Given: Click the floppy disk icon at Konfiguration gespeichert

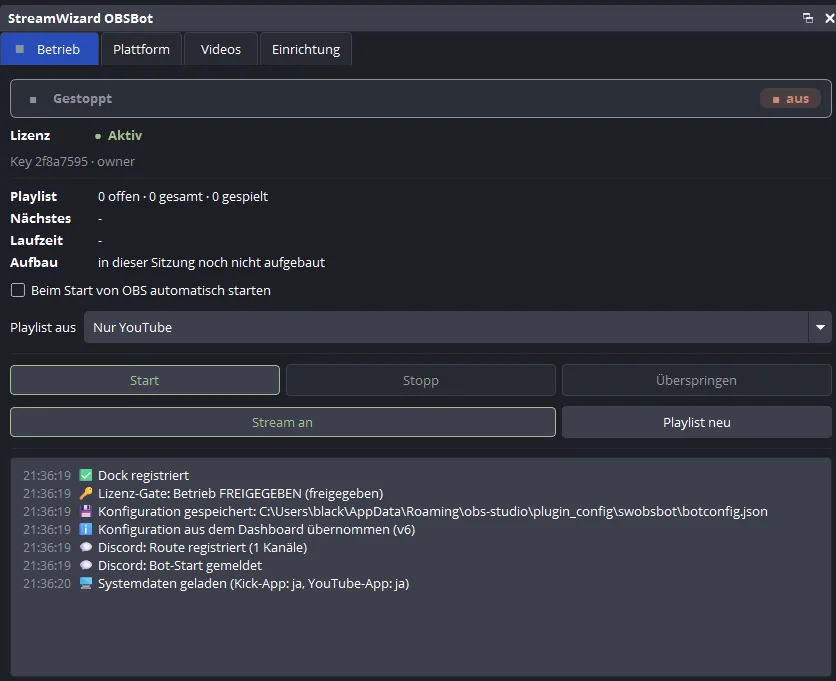Looking at the screenshot, I should coord(86,511).
